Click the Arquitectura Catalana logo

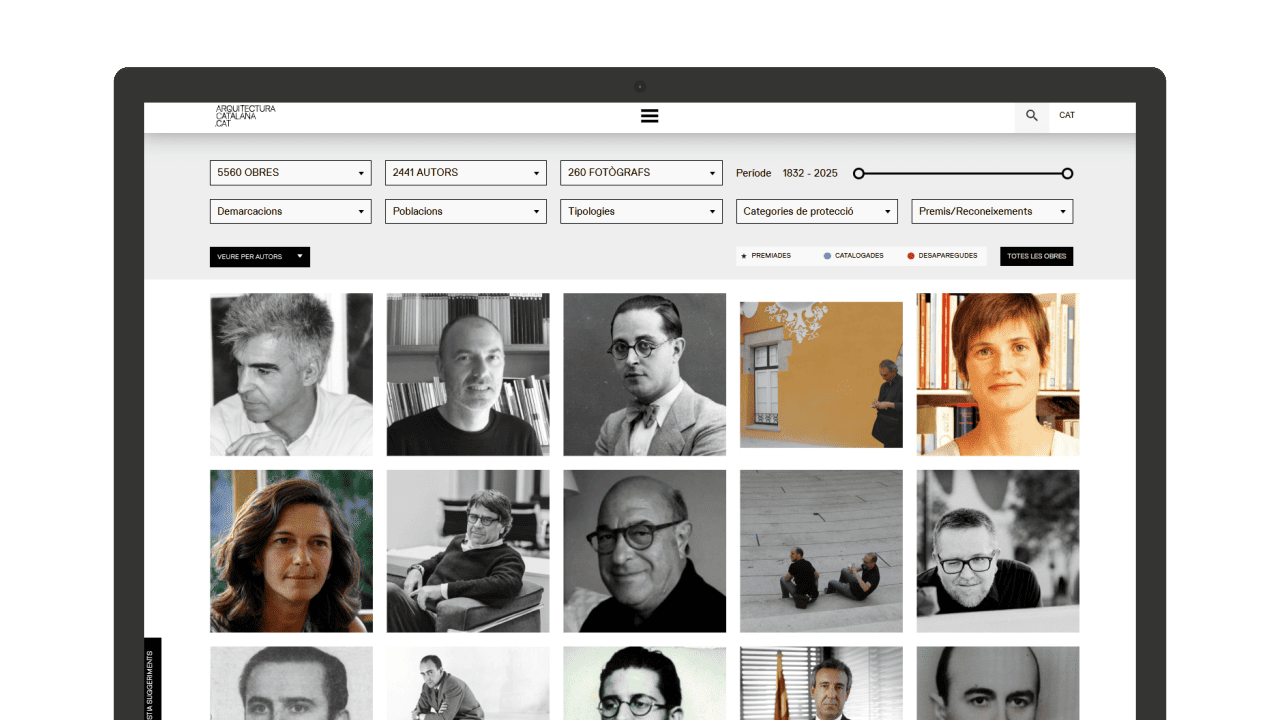pos(245,116)
